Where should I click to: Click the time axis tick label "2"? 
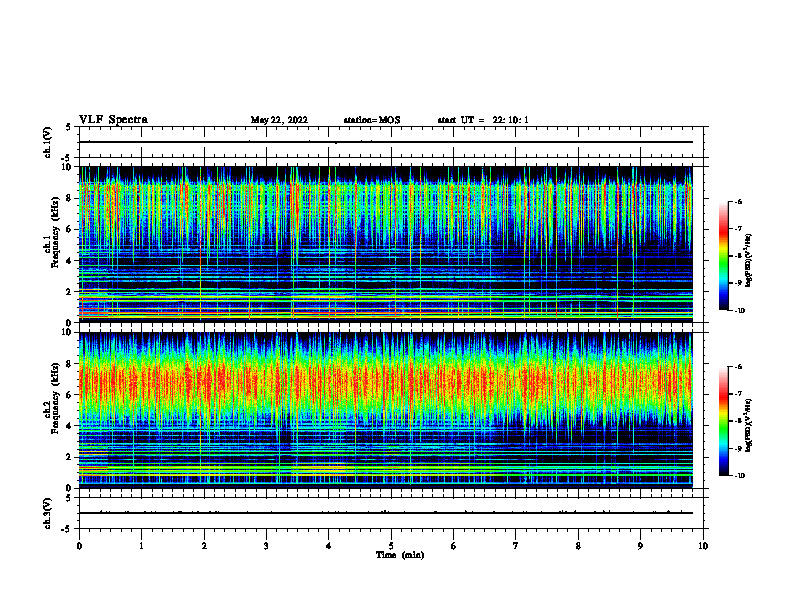pos(204,546)
